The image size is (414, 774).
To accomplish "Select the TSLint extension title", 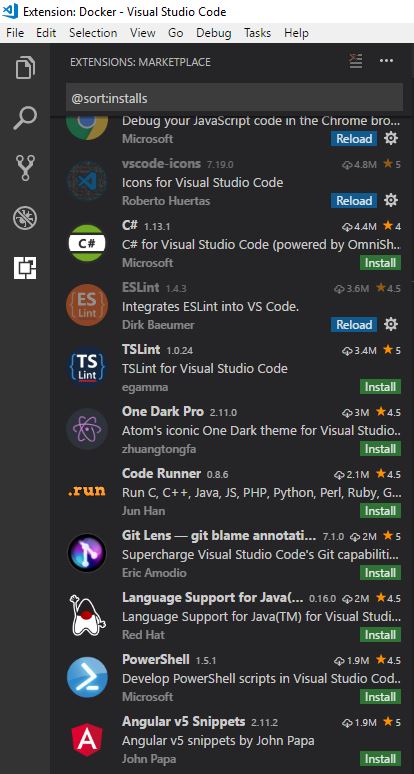I will tap(141, 349).
